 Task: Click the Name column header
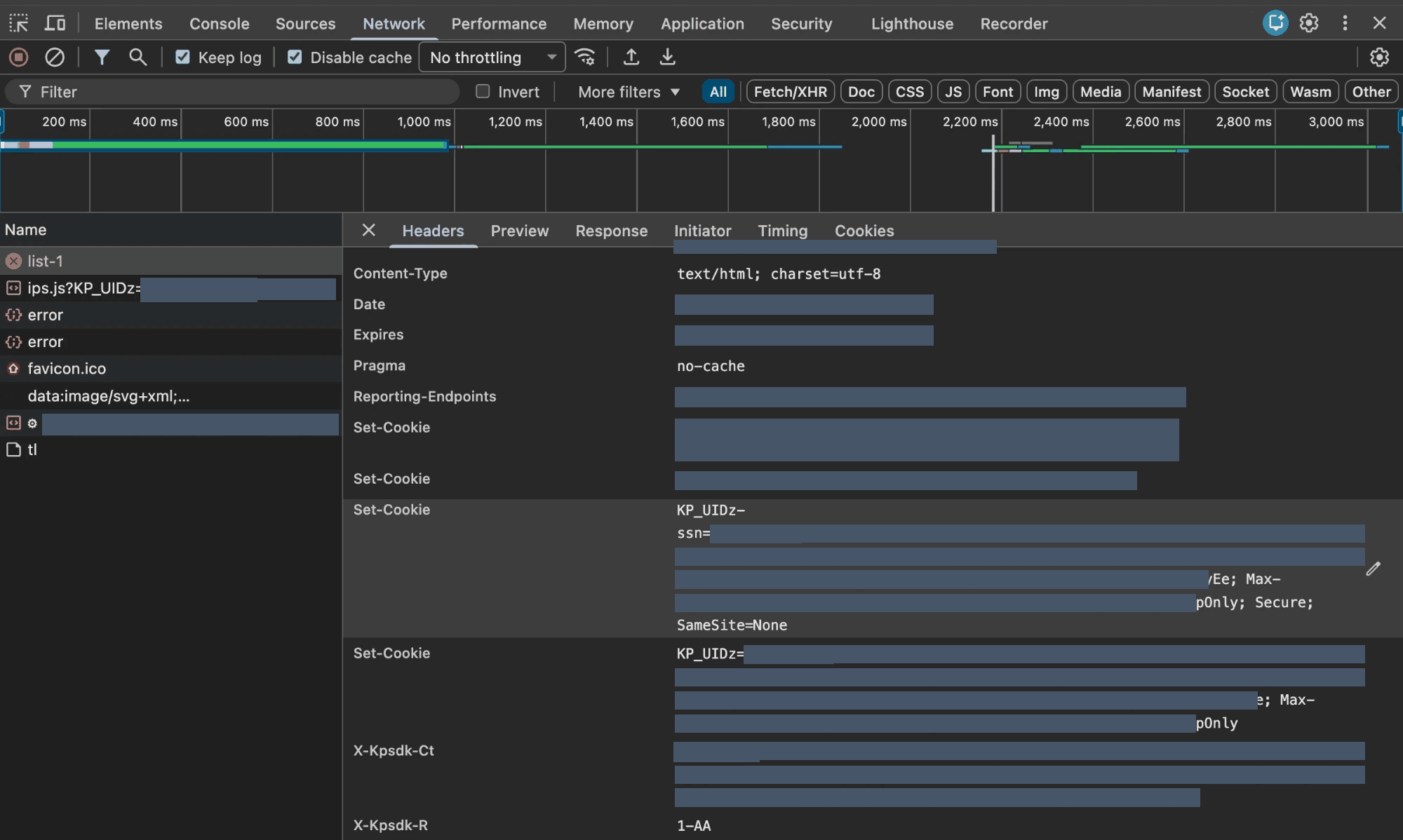coord(171,229)
